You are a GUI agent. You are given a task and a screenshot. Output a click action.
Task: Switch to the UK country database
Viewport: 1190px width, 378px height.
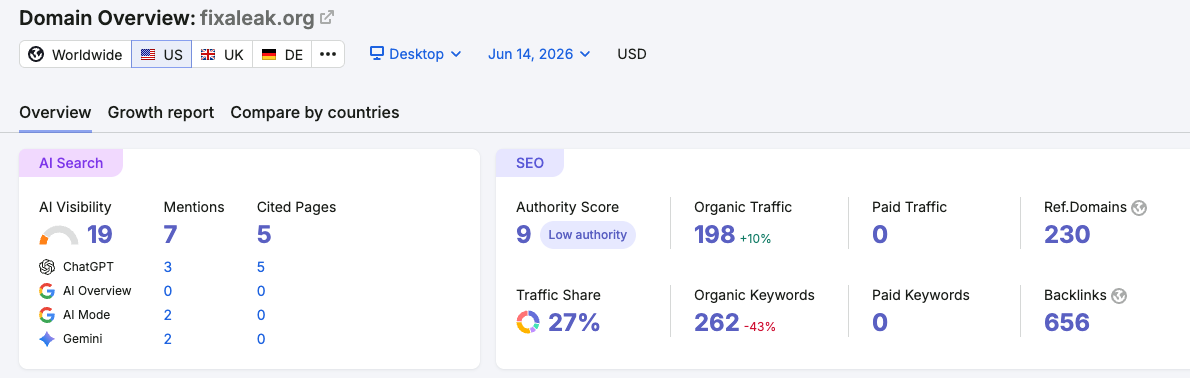click(x=222, y=55)
